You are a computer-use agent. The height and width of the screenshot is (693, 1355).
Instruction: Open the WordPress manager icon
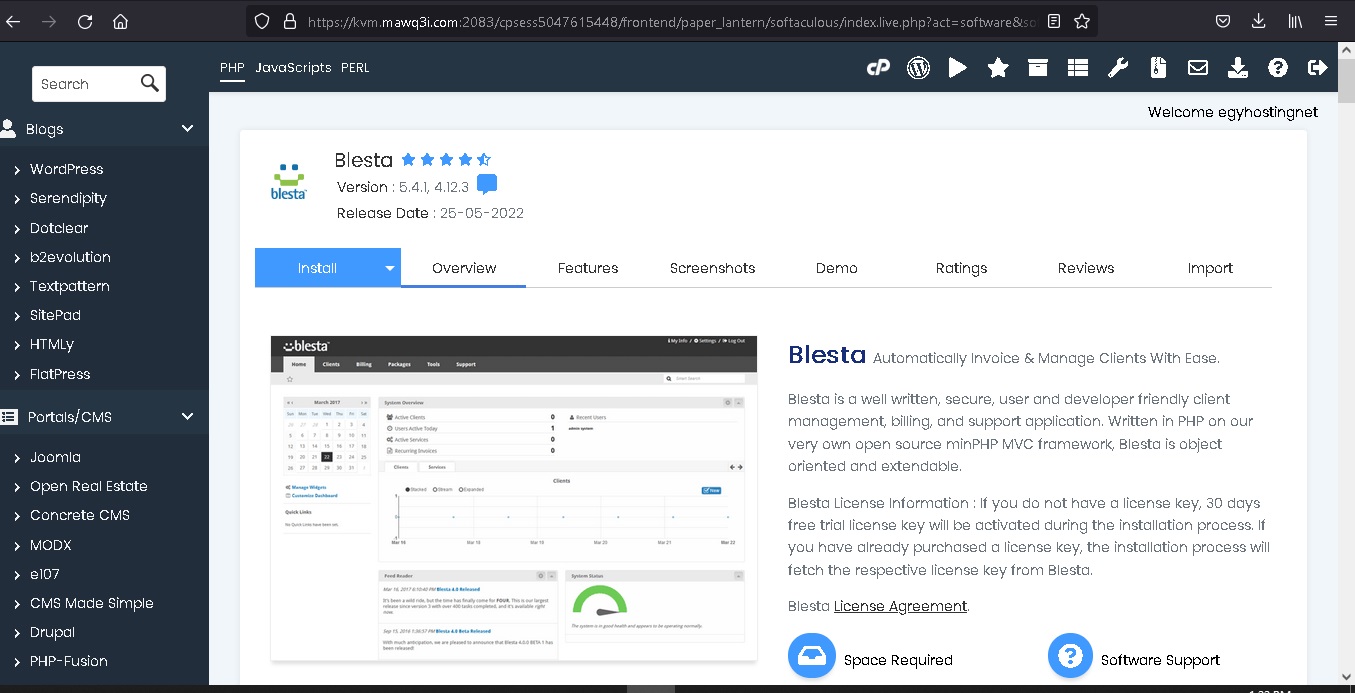coord(918,68)
